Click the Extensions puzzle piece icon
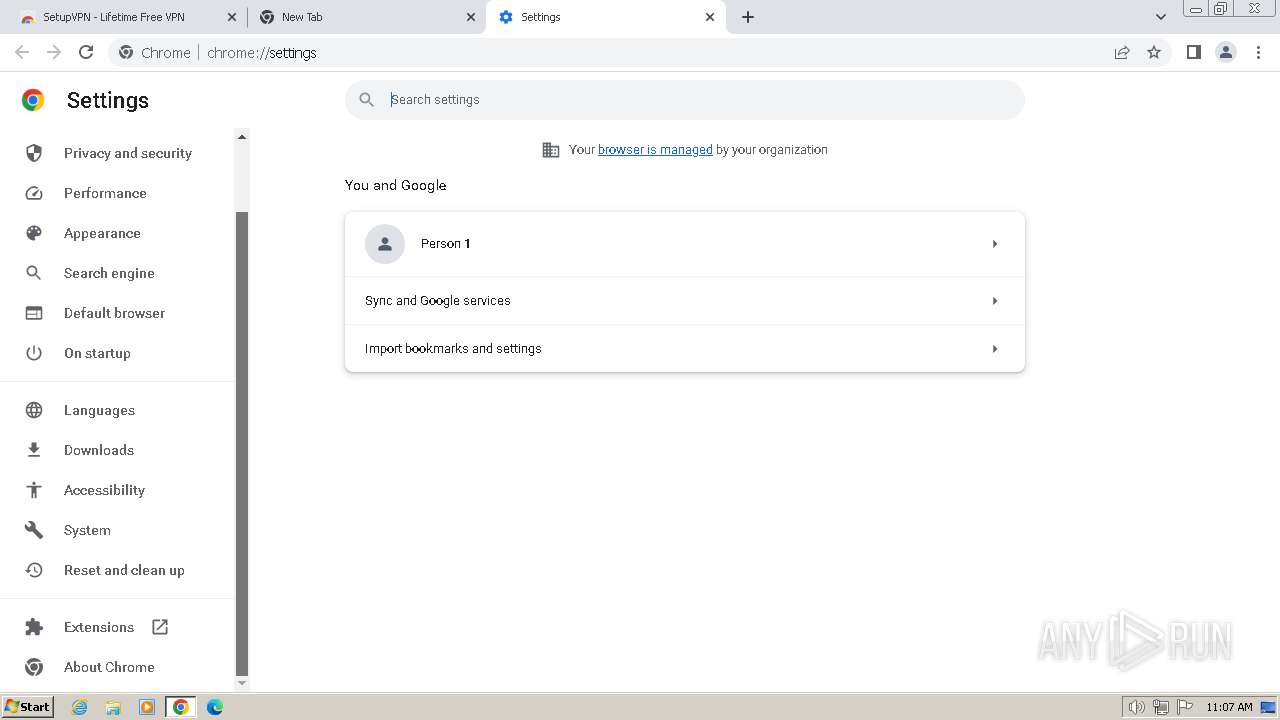 pyautogui.click(x=34, y=627)
